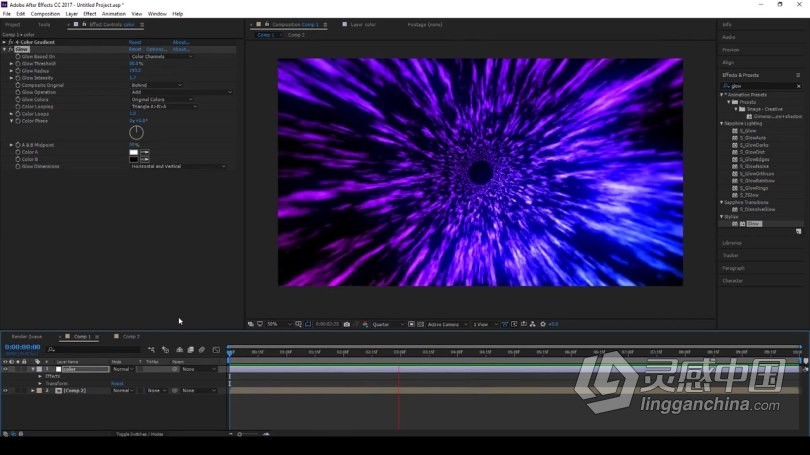Click the timeline current time 0:00:00:00
The image size is (810, 455).
(x=23, y=347)
